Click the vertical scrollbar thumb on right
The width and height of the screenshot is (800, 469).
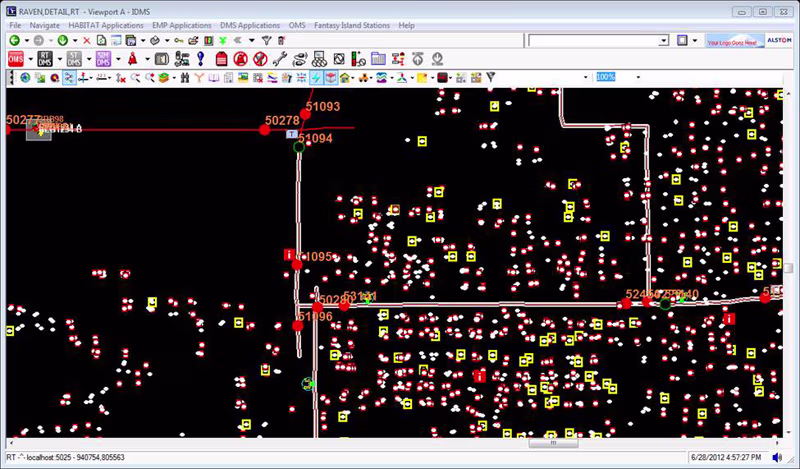click(x=788, y=268)
